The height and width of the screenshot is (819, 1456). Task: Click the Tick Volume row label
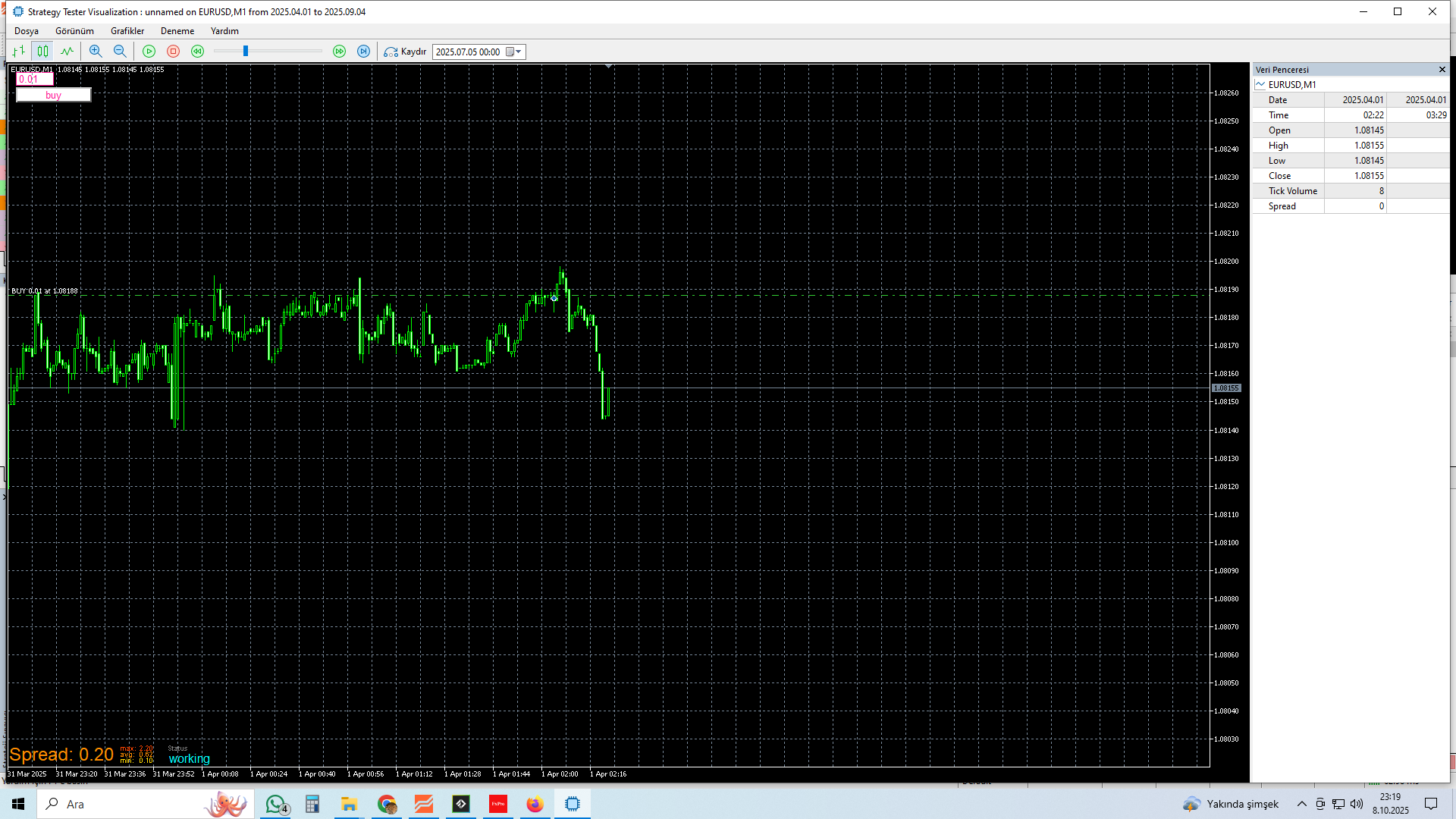click(1293, 191)
